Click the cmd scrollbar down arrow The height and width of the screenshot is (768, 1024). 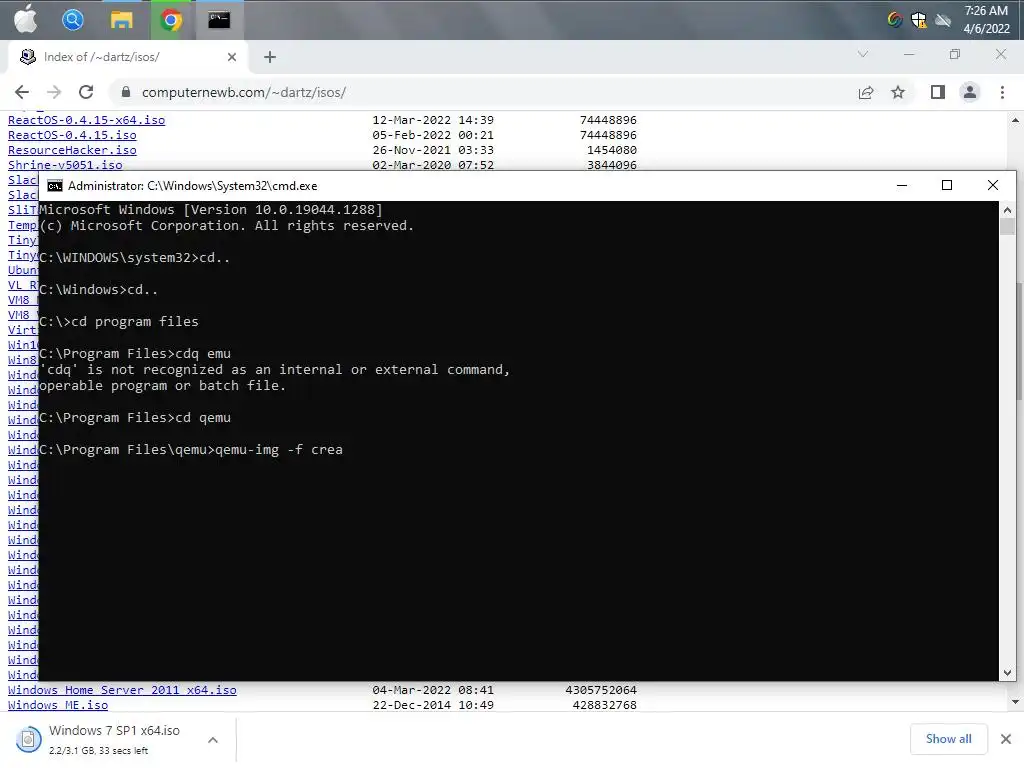[1007, 673]
